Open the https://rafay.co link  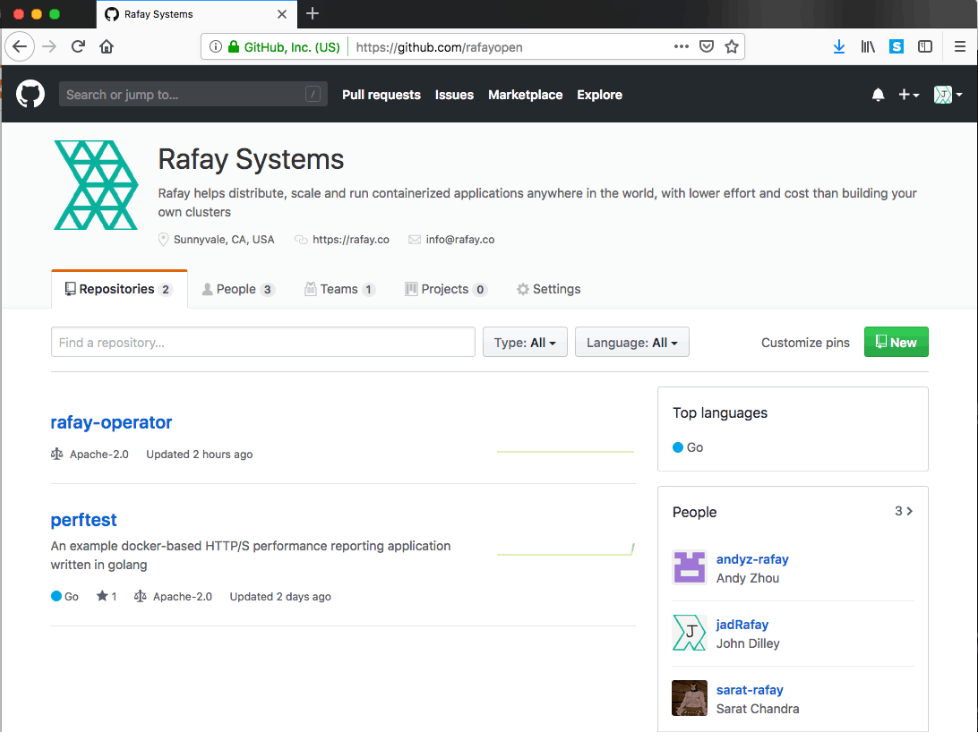point(350,239)
